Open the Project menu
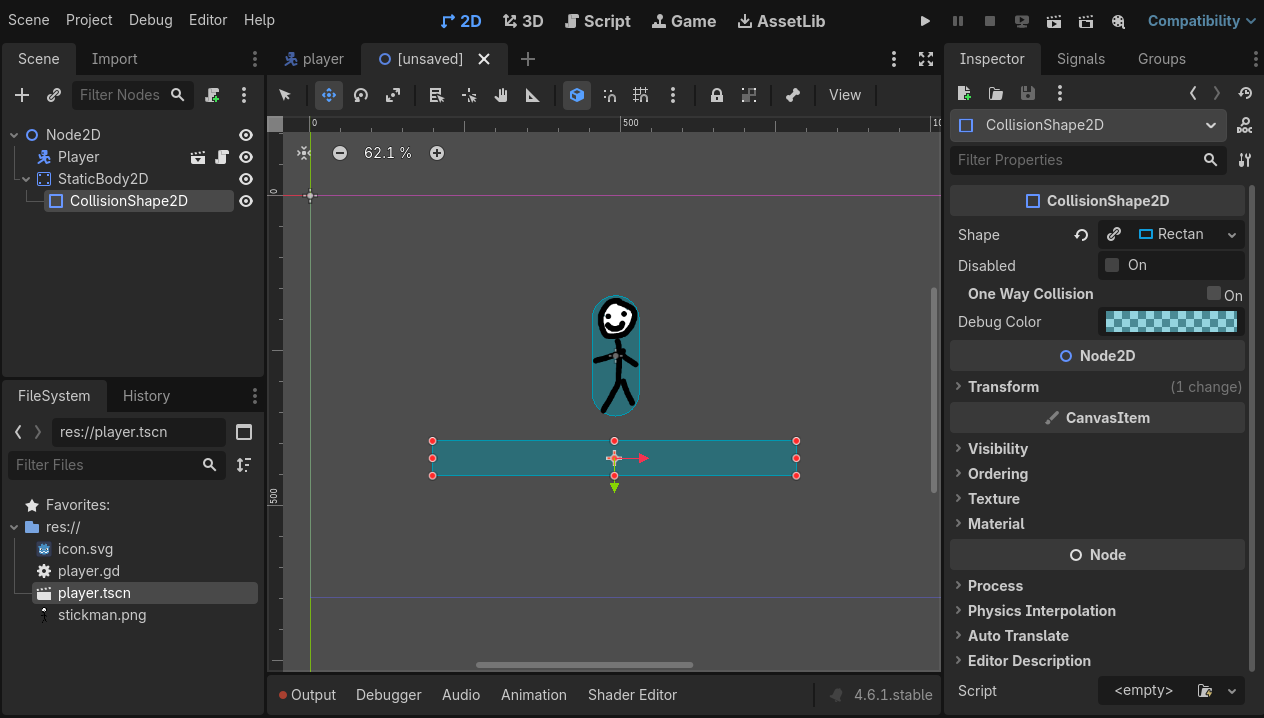Viewport: 1264px width, 718px height. click(89, 20)
